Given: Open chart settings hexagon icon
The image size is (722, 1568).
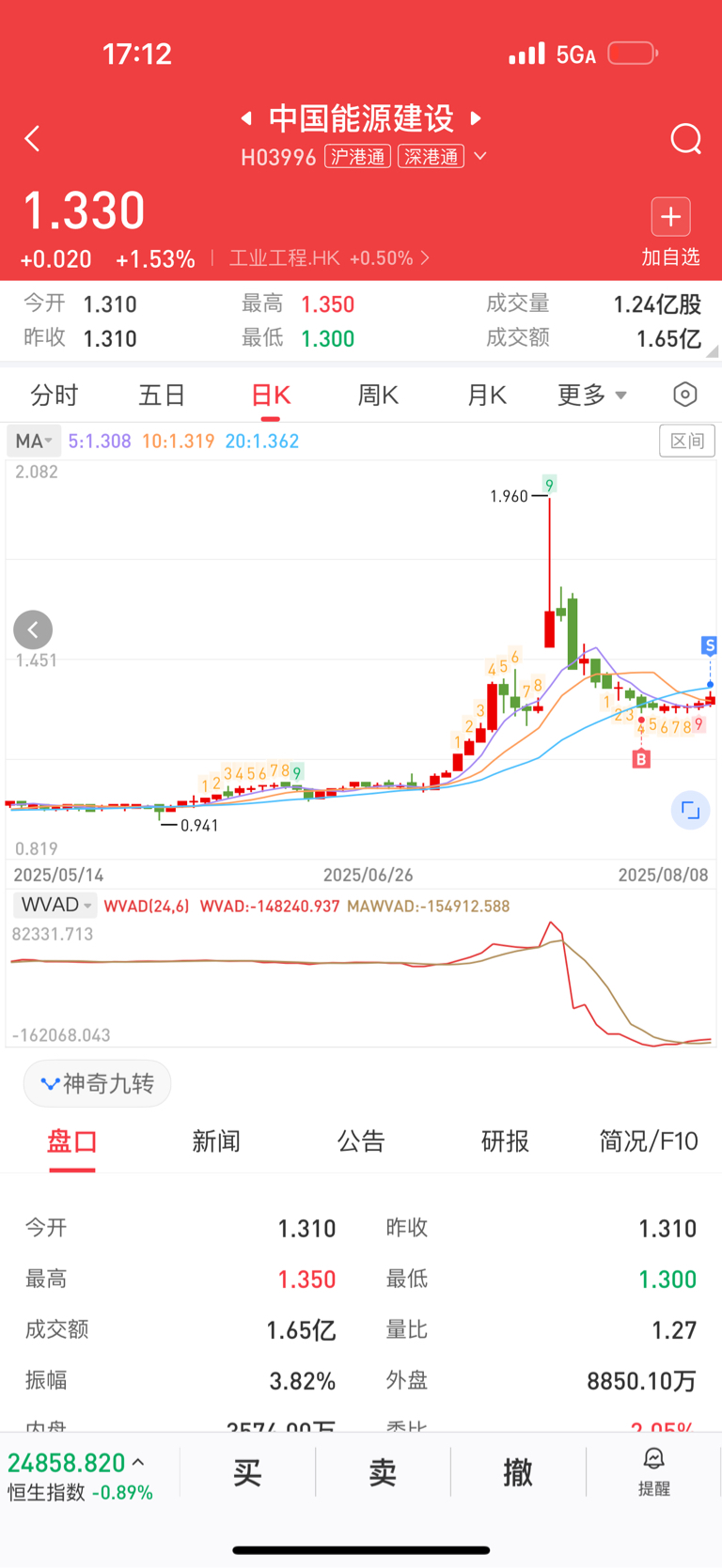Looking at the screenshot, I should coord(685,395).
